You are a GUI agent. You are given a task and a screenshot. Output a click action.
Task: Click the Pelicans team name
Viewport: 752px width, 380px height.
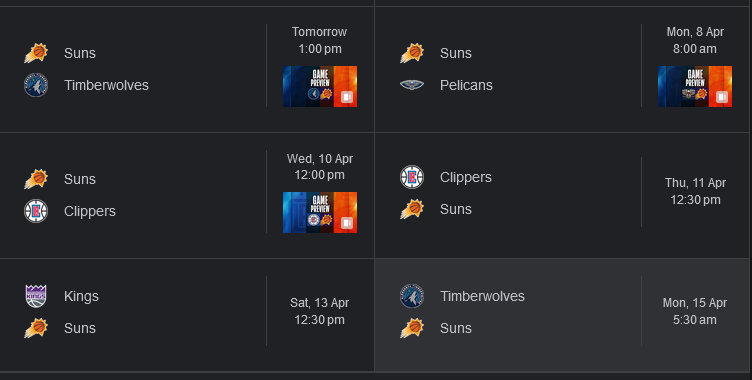(x=466, y=85)
